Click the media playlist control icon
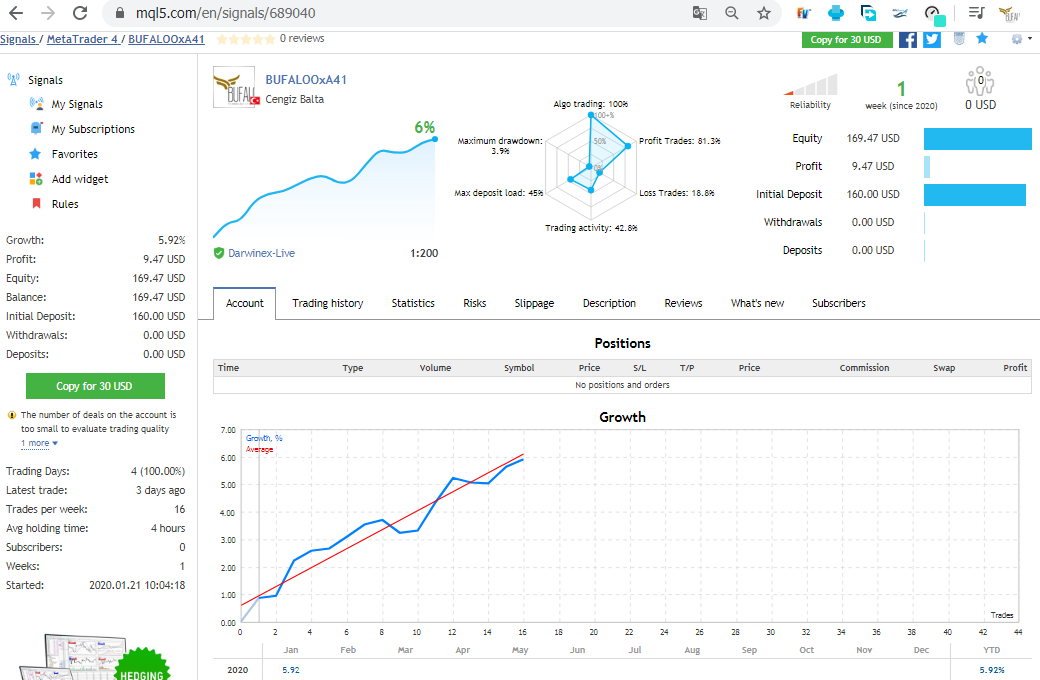 click(x=976, y=13)
